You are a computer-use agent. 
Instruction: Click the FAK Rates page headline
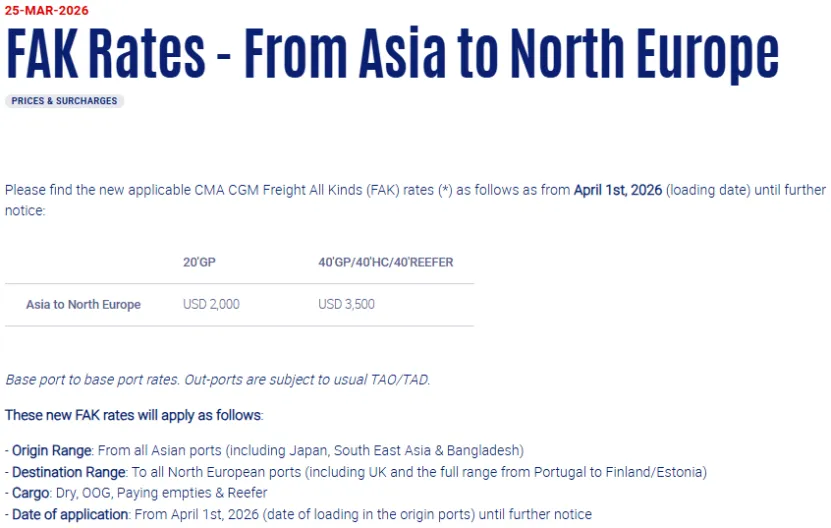(391, 54)
